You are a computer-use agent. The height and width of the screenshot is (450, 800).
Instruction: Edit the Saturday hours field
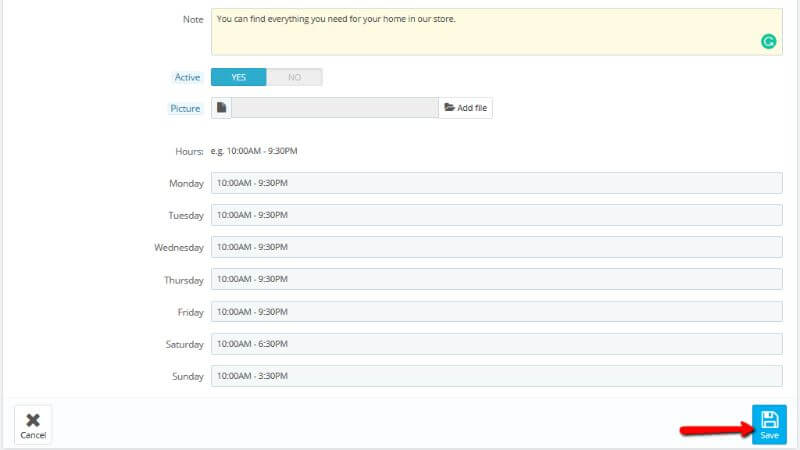pyautogui.click(x=496, y=344)
